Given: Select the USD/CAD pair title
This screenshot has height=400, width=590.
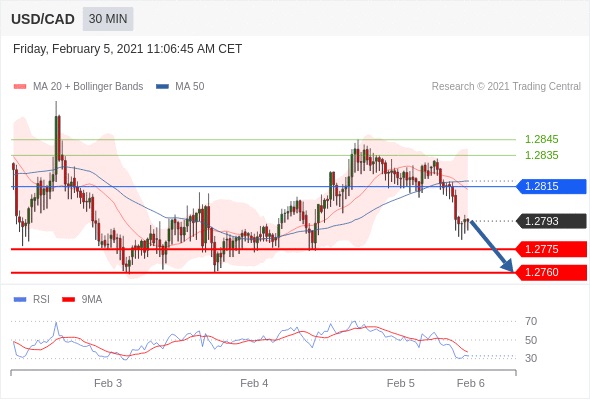Looking at the screenshot, I should pos(43,19).
